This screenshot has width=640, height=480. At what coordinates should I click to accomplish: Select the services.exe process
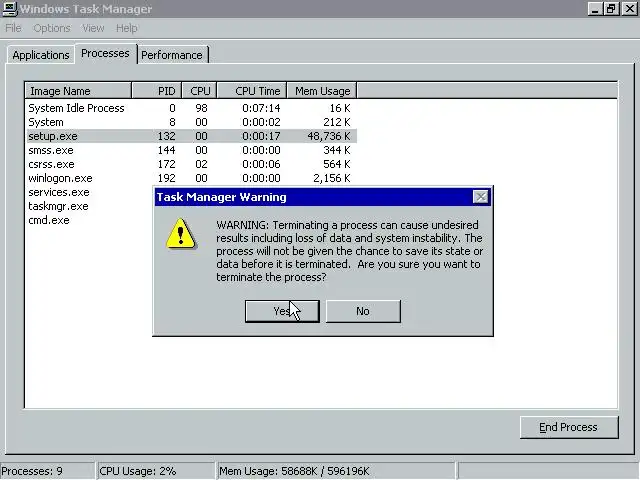(59, 192)
